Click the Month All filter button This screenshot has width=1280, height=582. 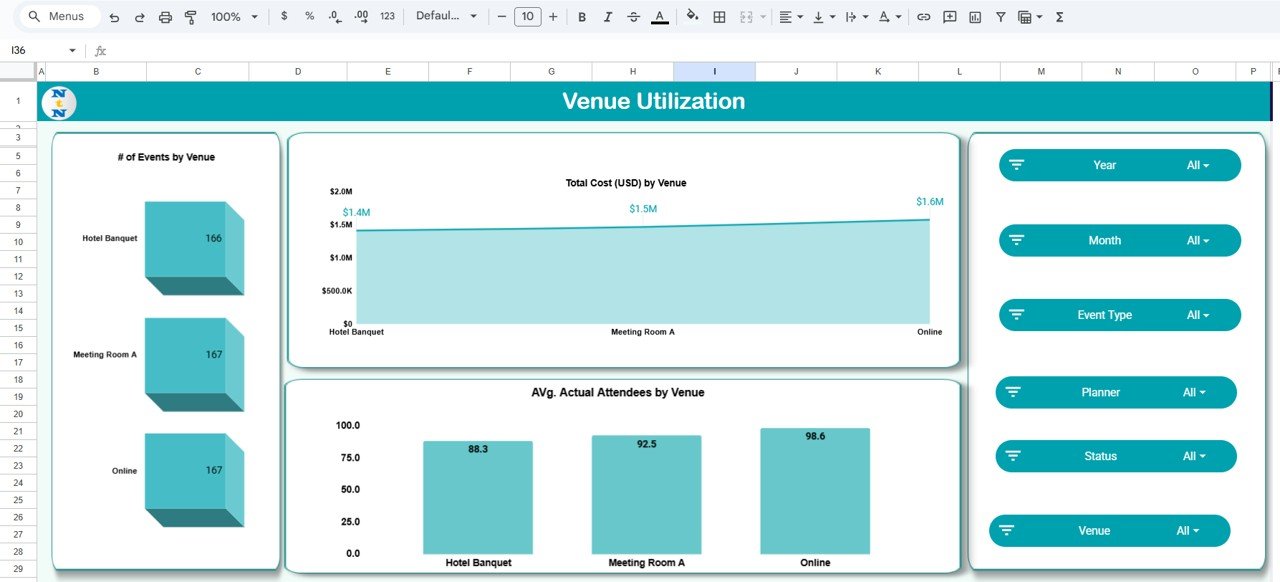pyautogui.click(x=1118, y=240)
